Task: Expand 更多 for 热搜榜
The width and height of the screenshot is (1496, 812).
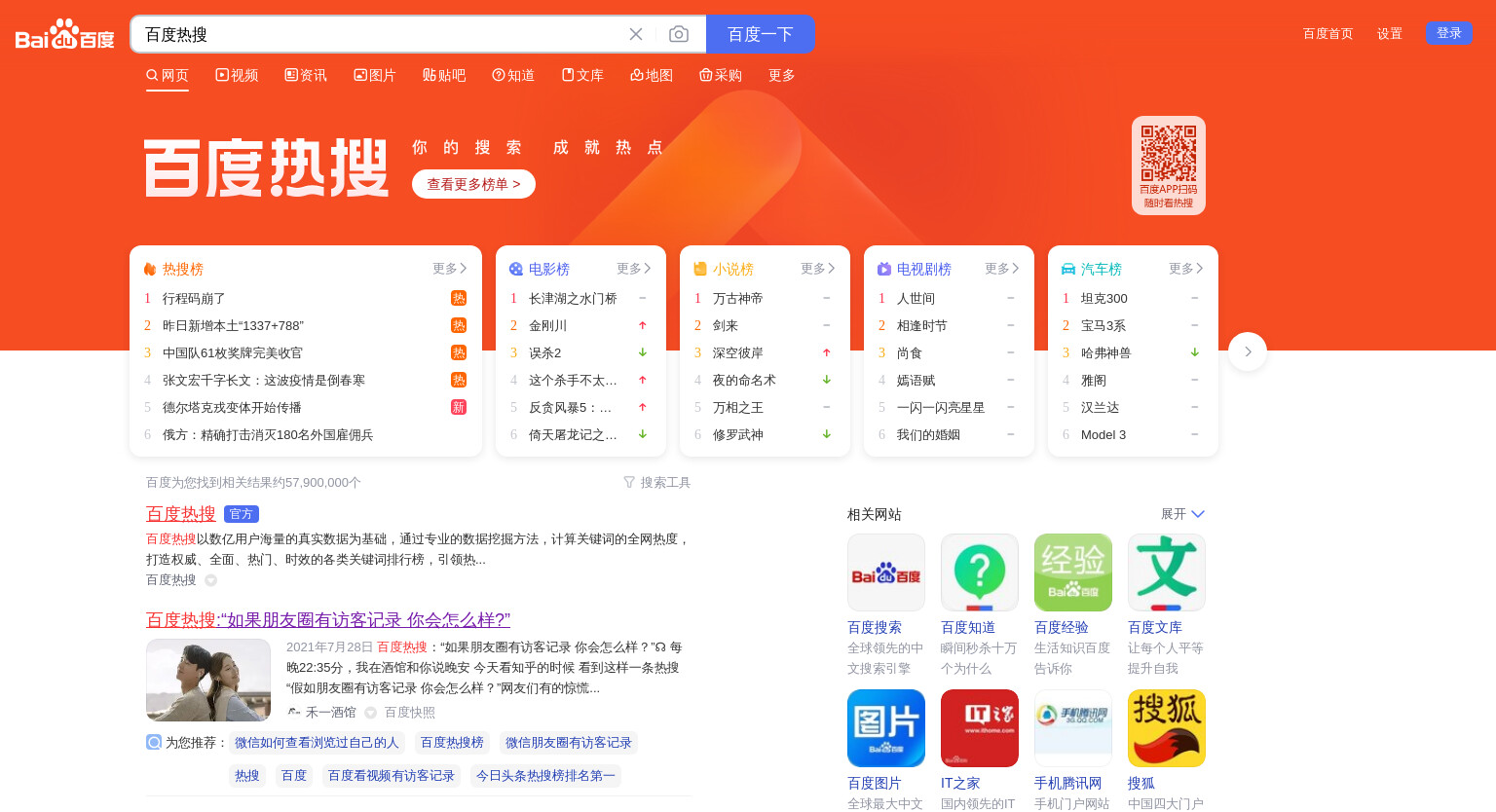Action: point(450,269)
